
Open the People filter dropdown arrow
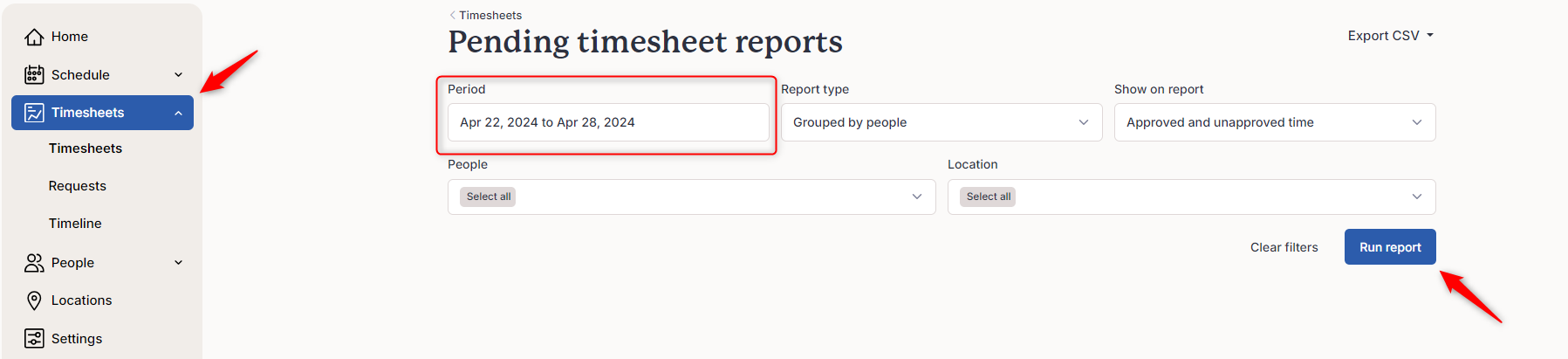(917, 197)
